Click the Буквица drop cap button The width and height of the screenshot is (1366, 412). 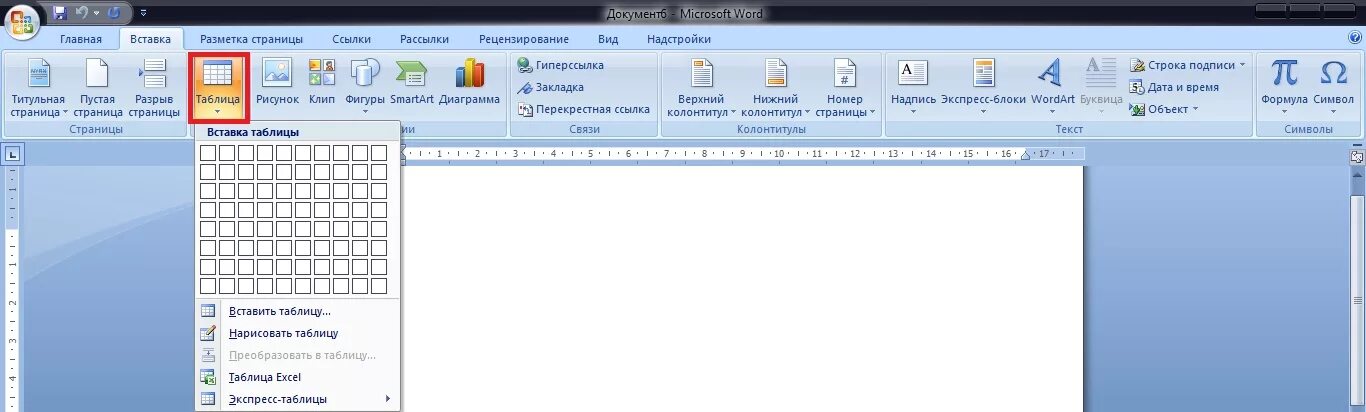[1101, 88]
